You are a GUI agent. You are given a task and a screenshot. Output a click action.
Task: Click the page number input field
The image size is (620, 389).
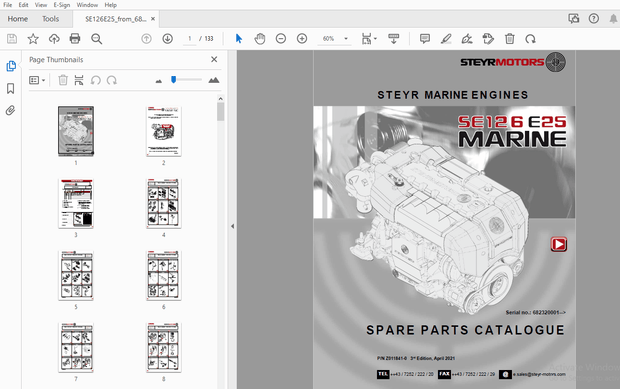coord(190,38)
